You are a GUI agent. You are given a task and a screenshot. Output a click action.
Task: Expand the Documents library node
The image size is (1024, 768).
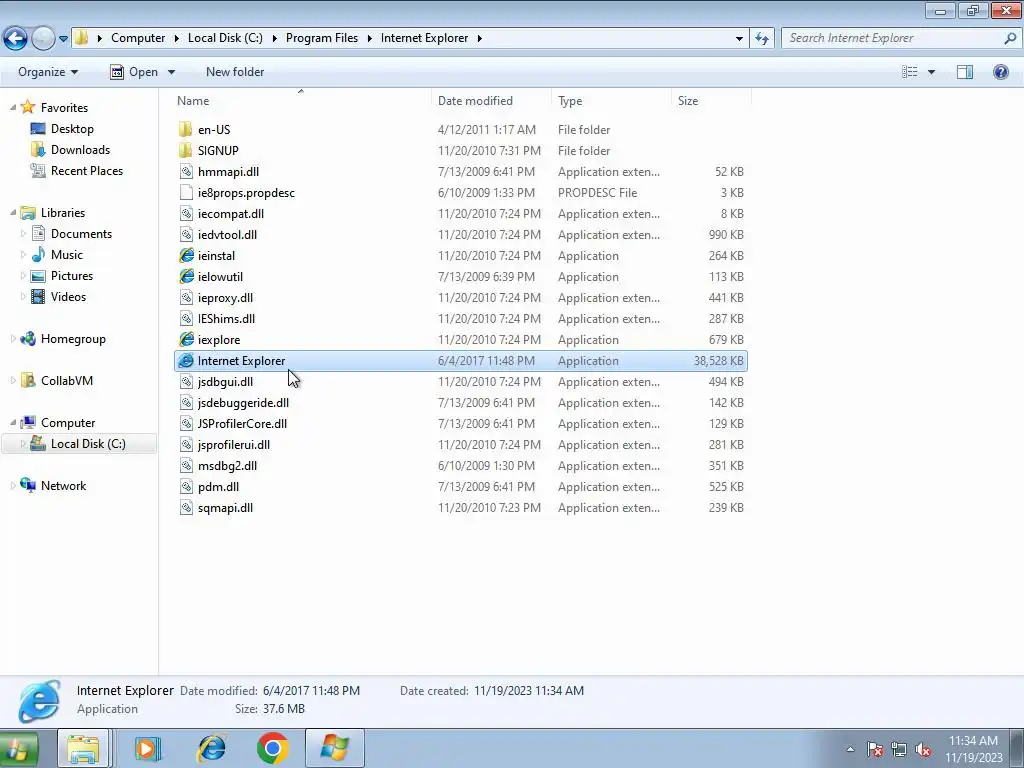point(23,234)
